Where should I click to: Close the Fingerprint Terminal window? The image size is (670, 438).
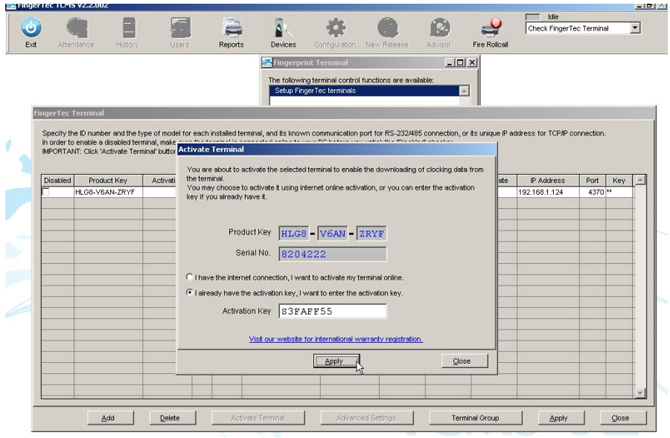pyautogui.click(x=472, y=62)
